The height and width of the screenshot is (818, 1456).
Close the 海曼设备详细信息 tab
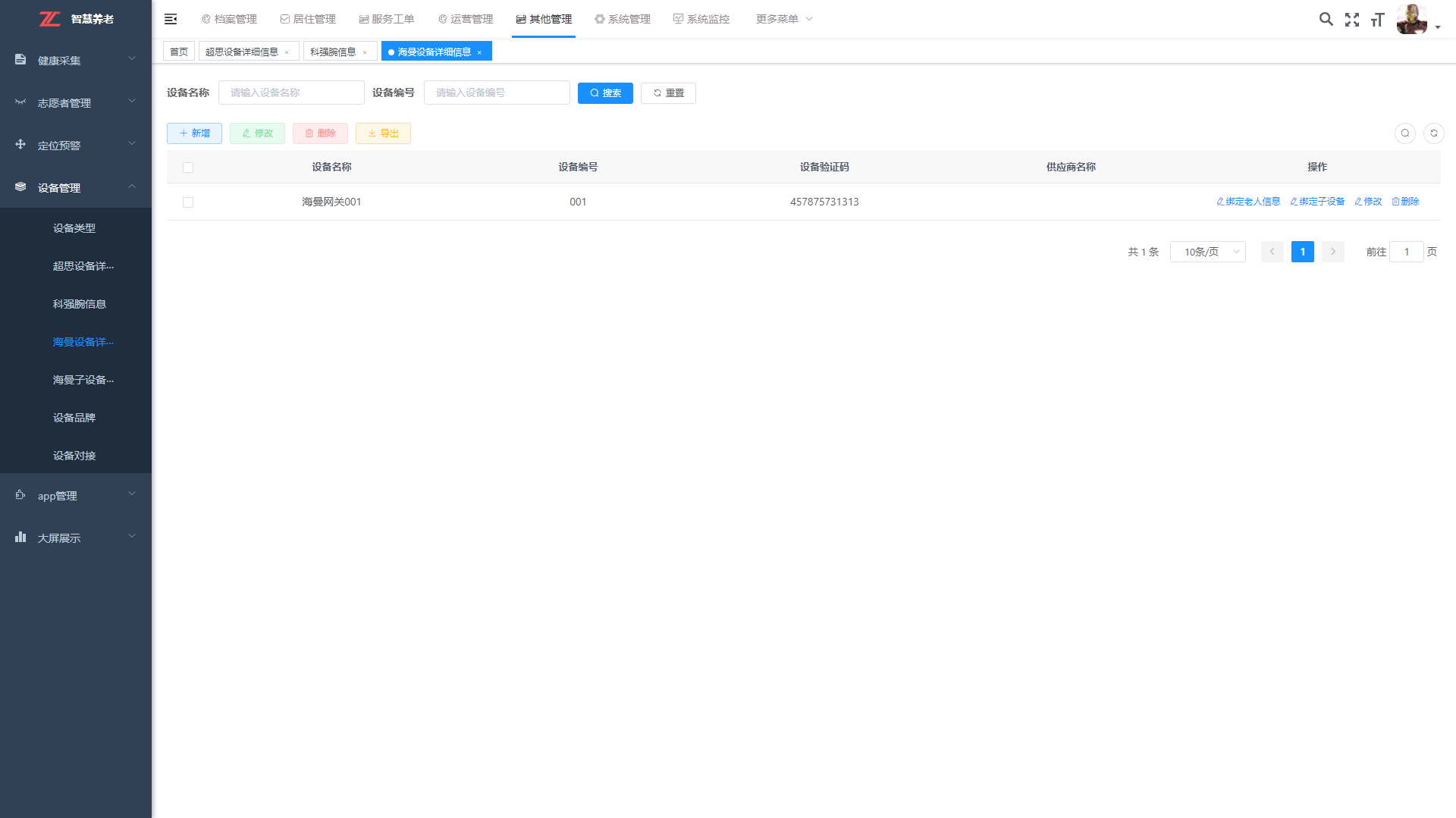coord(479,52)
